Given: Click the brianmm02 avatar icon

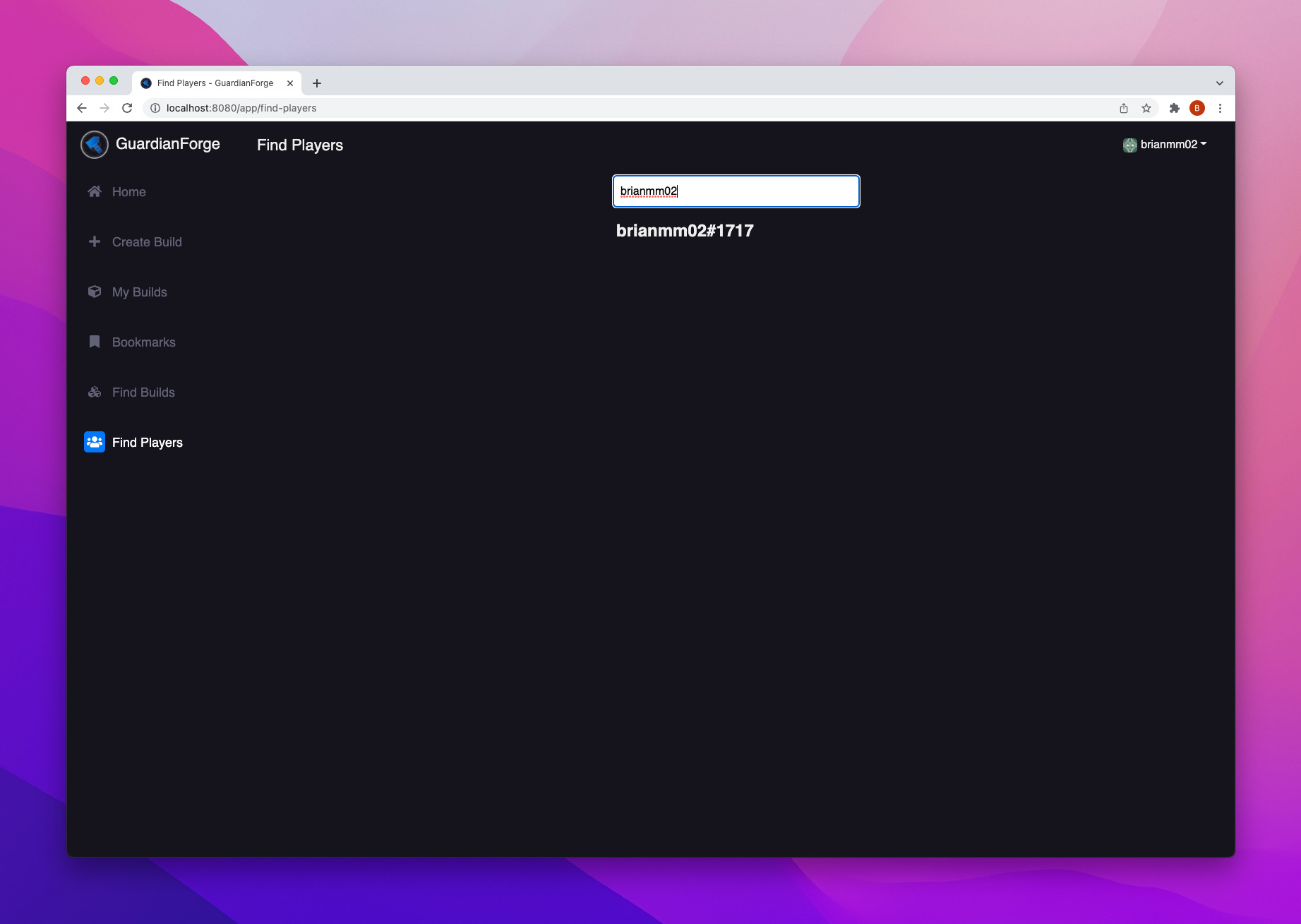Looking at the screenshot, I should (1129, 145).
